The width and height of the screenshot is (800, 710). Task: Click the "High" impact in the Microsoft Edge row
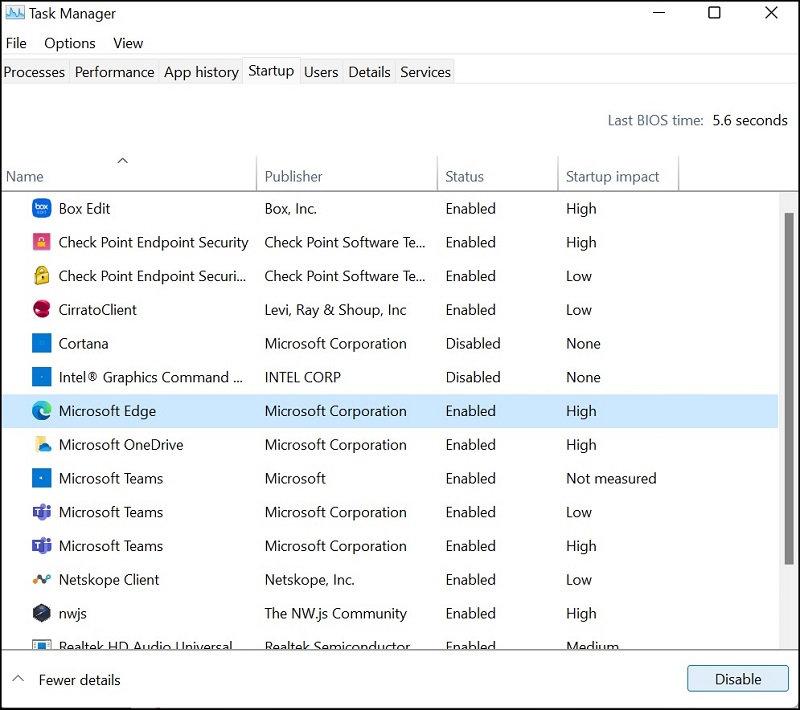pos(581,411)
